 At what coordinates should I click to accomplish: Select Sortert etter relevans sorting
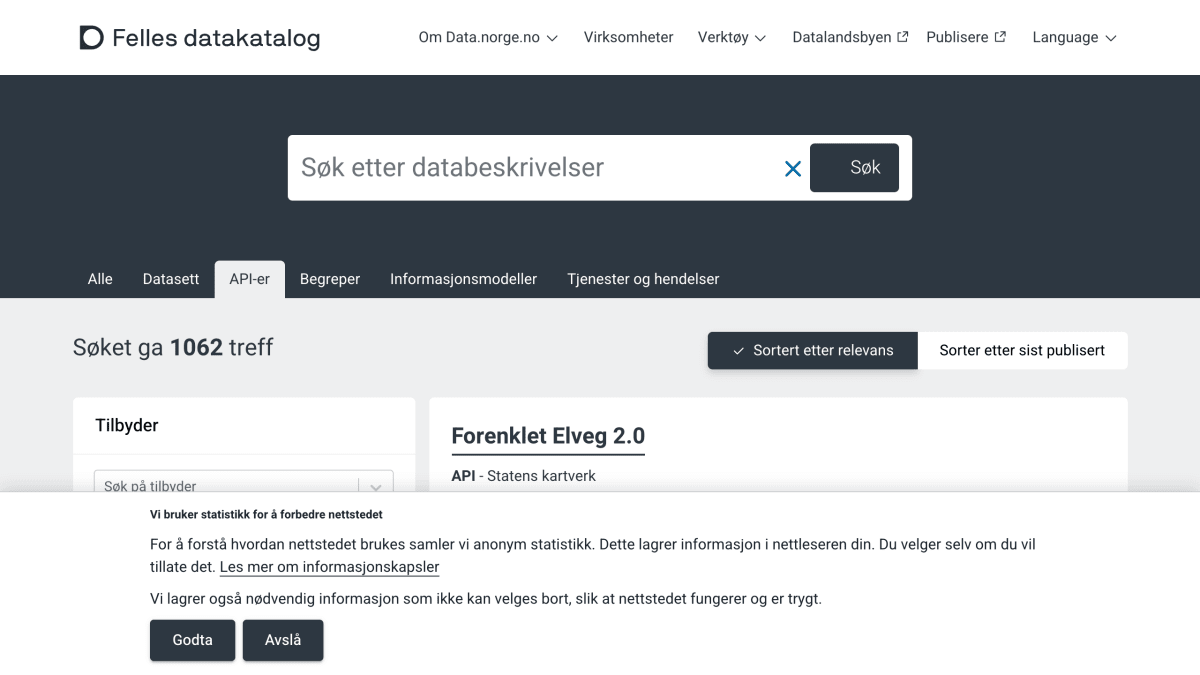pos(813,351)
